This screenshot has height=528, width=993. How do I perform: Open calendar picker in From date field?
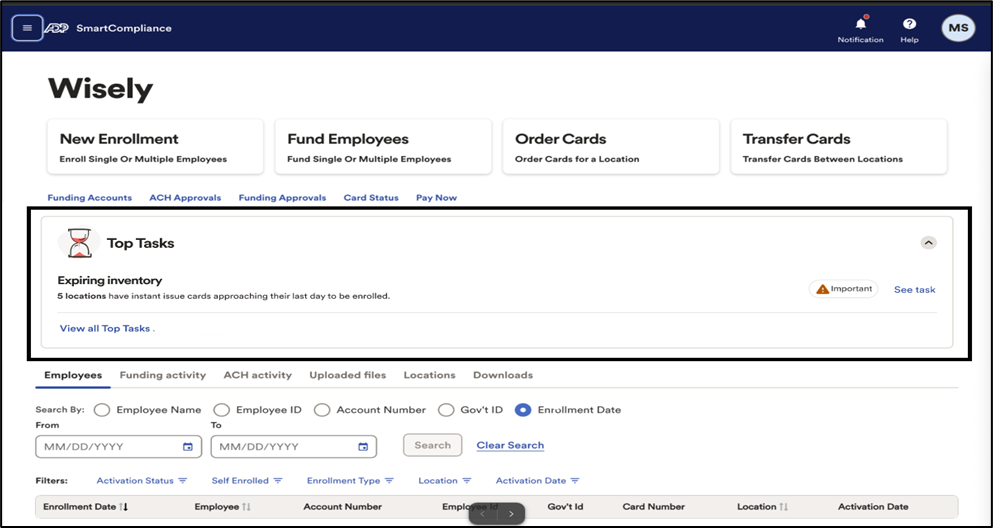click(x=187, y=447)
